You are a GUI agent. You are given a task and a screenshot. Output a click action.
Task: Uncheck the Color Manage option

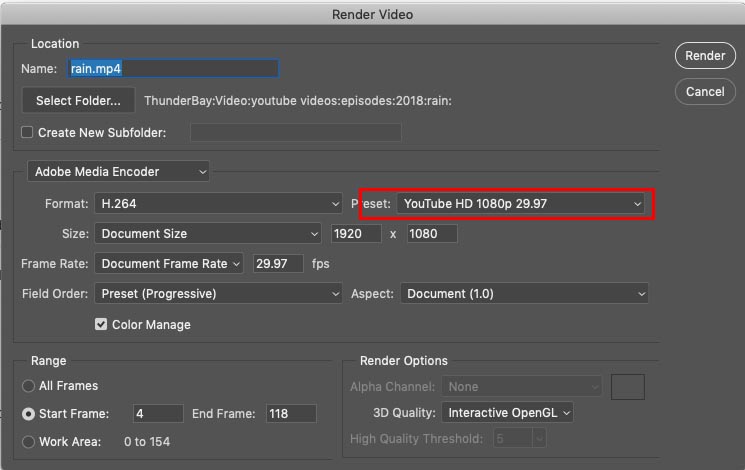[x=101, y=325]
